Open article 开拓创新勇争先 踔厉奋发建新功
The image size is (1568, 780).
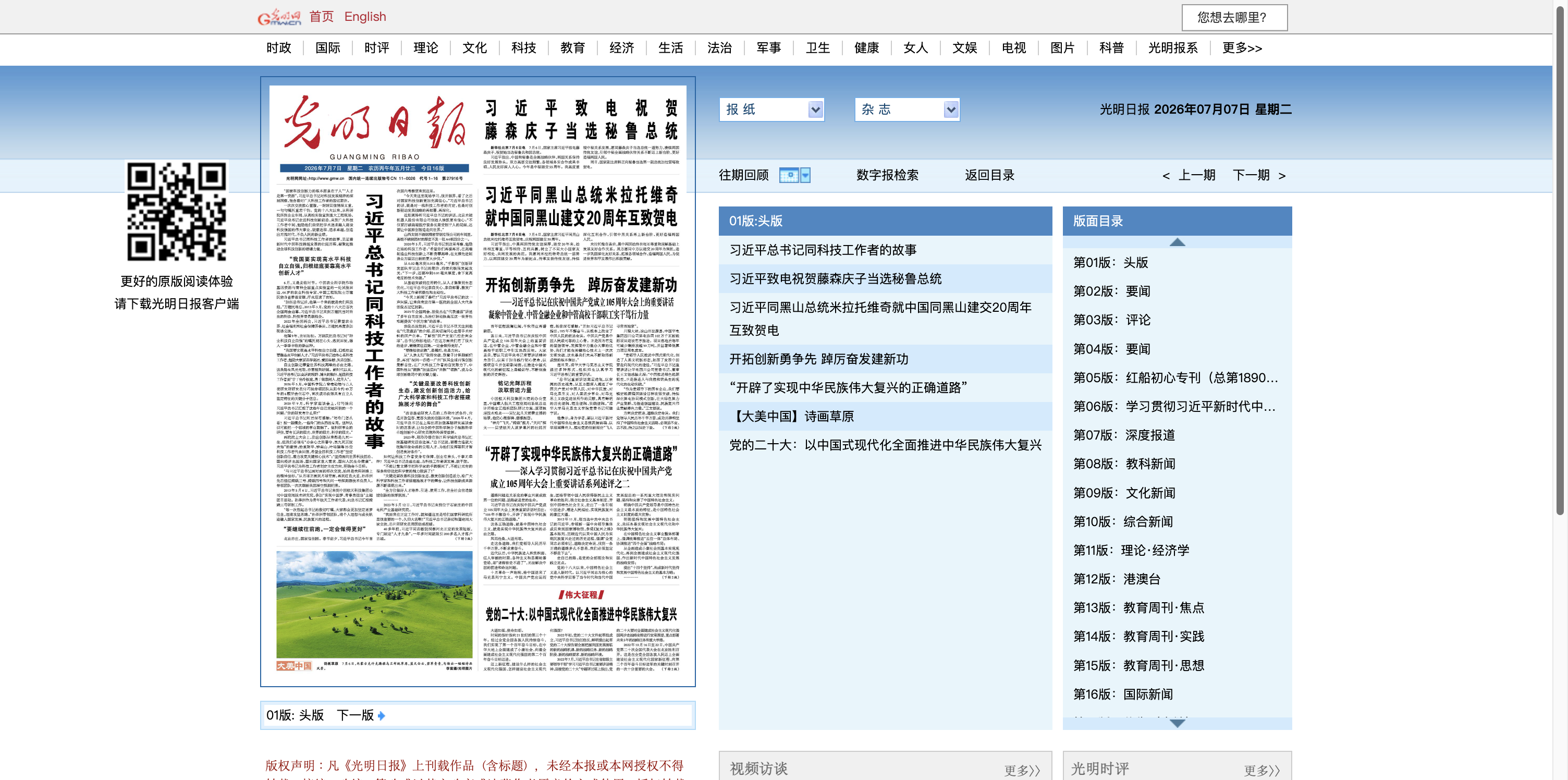819,359
